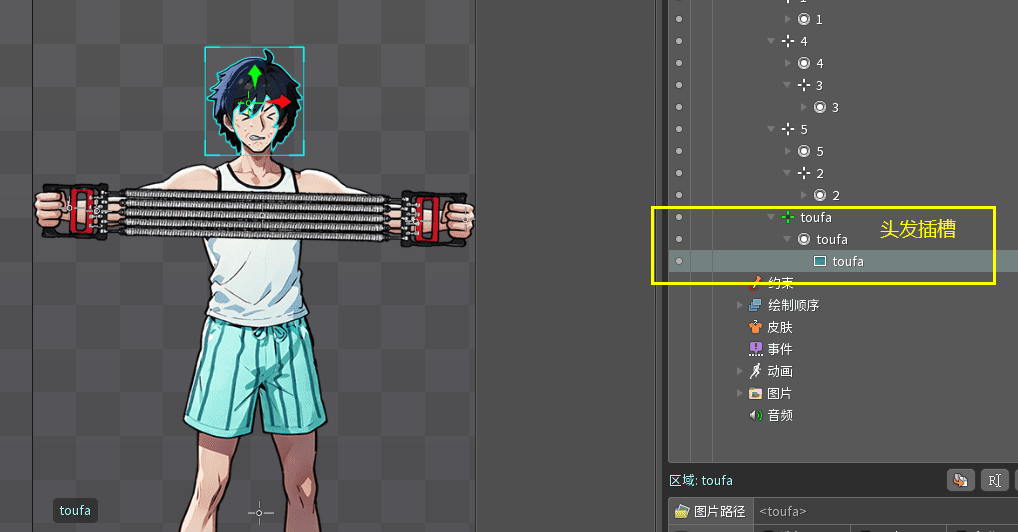
Task: Click the Animations (动画) running figure icon
Action: (x=756, y=371)
